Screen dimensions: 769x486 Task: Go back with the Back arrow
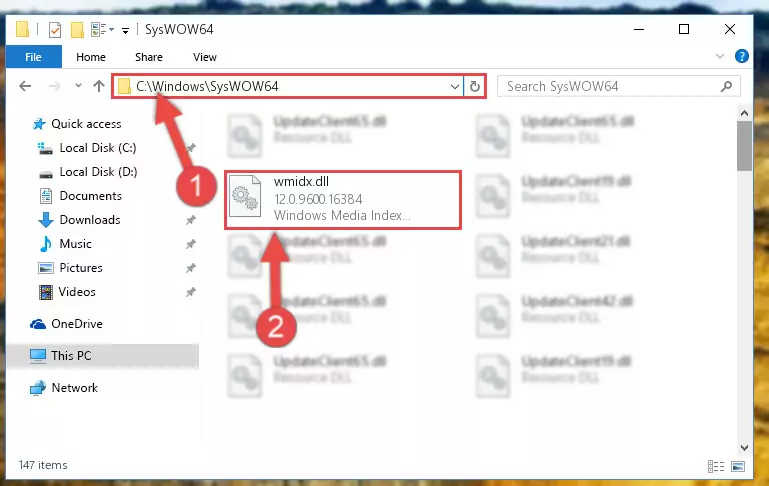[25, 86]
